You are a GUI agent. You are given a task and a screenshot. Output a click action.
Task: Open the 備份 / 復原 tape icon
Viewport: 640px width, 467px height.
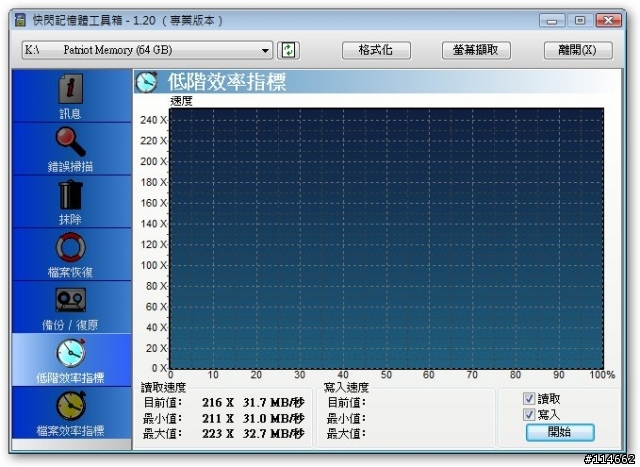coord(71,300)
